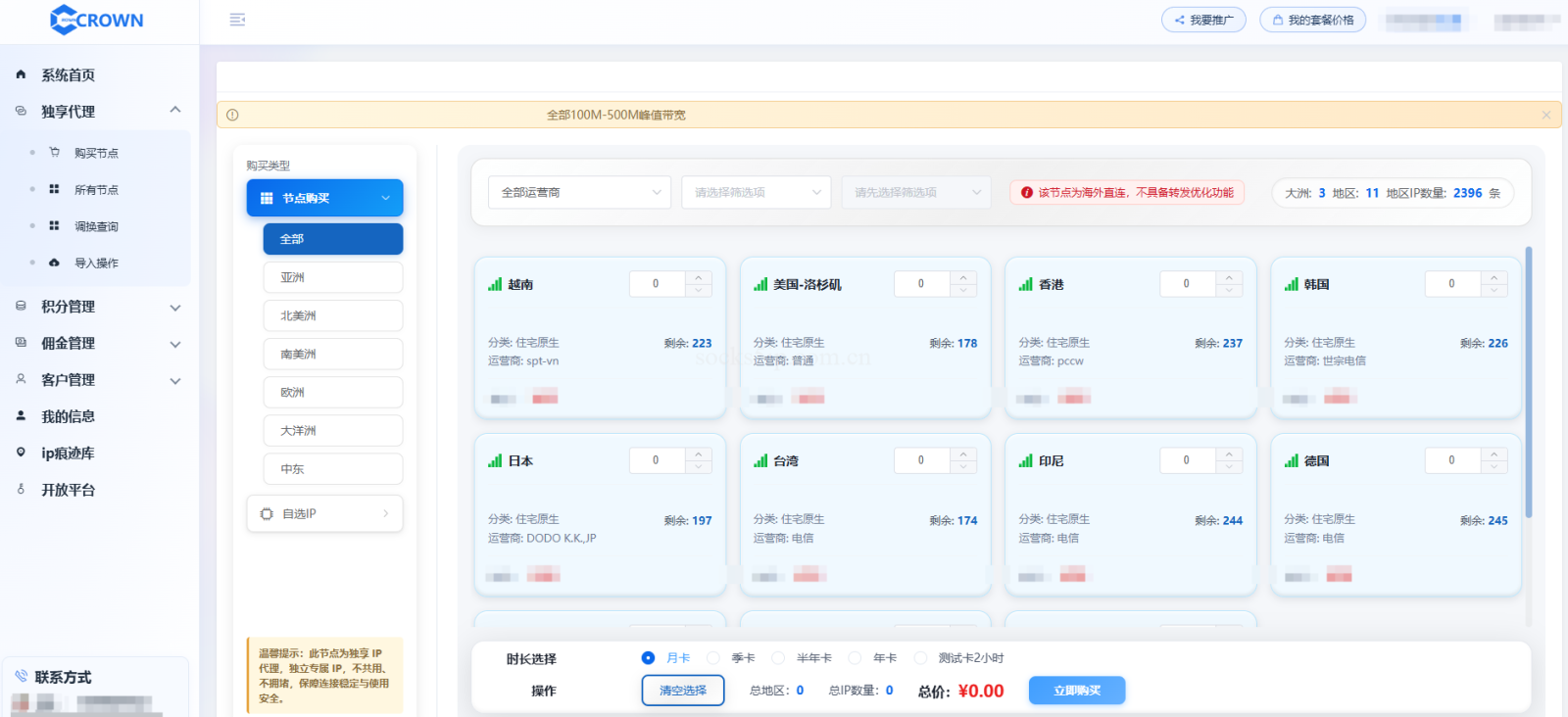This screenshot has height=717, width=1568.
Task: Click the ip痕迹库 location pin icon
Action: click(21, 453)
